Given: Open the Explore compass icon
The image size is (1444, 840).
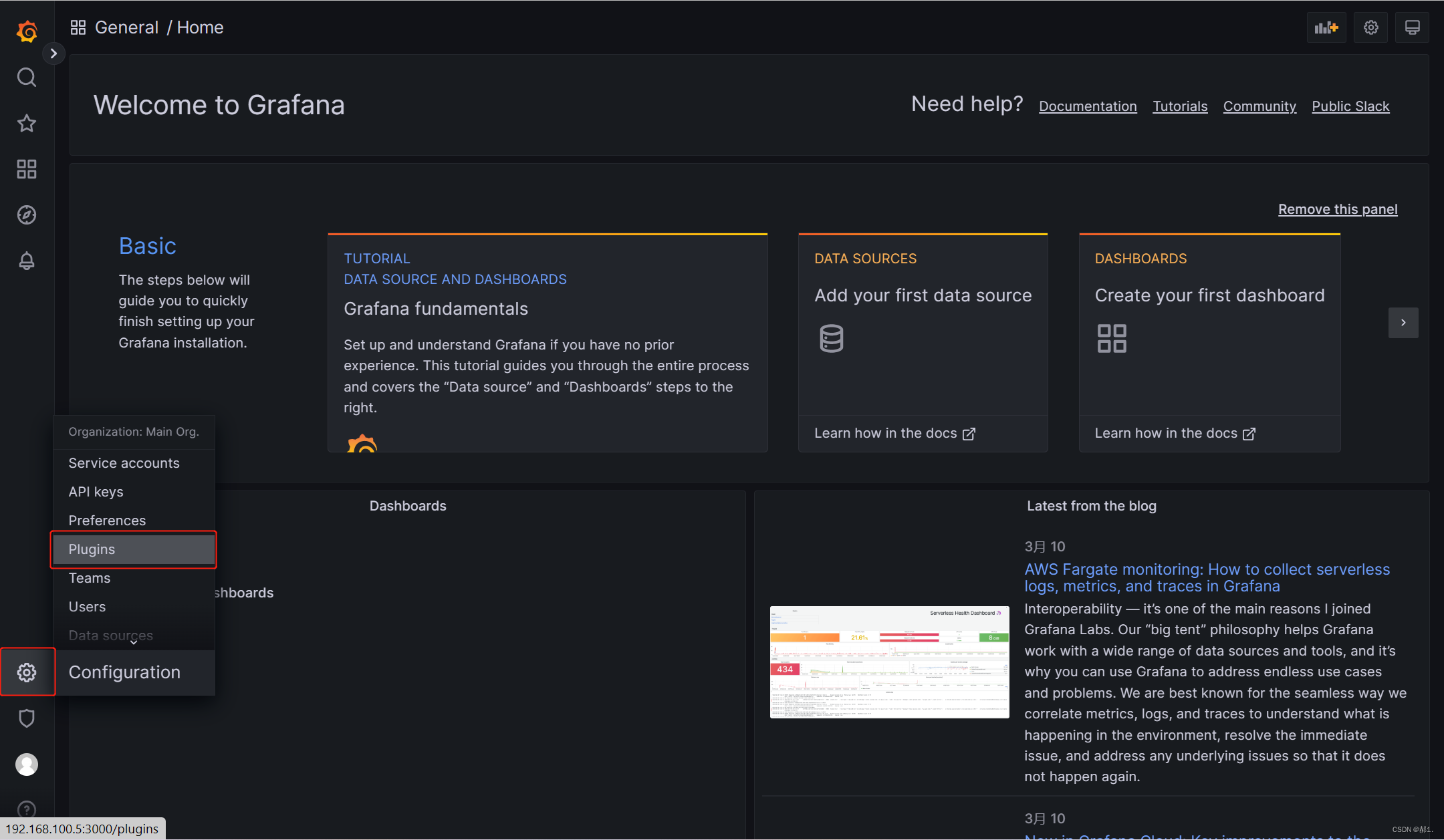Looking at the screenshot, I should click(27, 215).
